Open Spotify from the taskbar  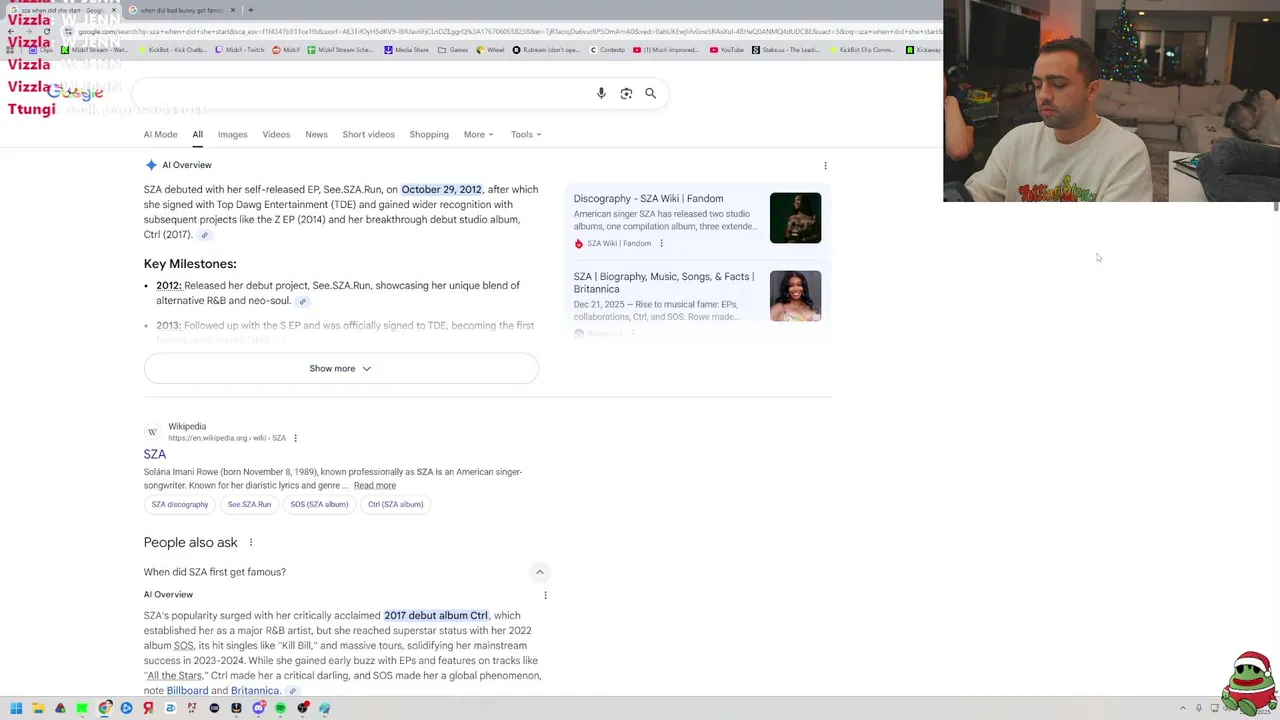(x=280, y=708)
